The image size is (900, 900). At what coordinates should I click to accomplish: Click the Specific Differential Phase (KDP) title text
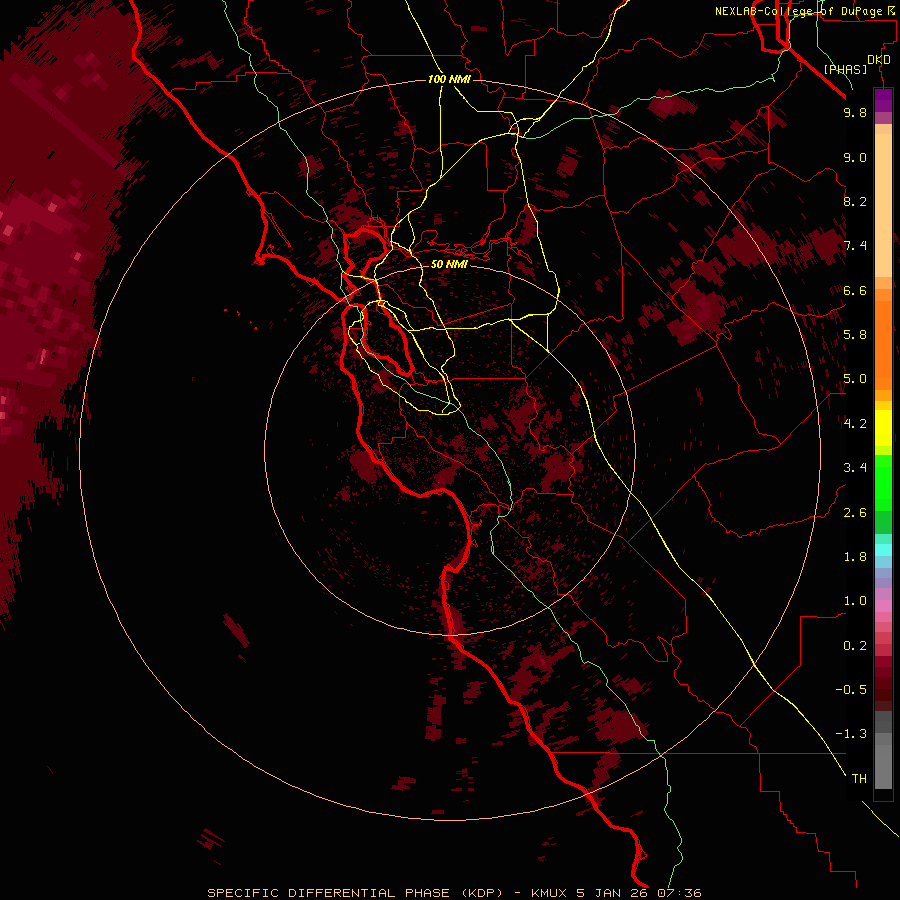click(354, 893)
